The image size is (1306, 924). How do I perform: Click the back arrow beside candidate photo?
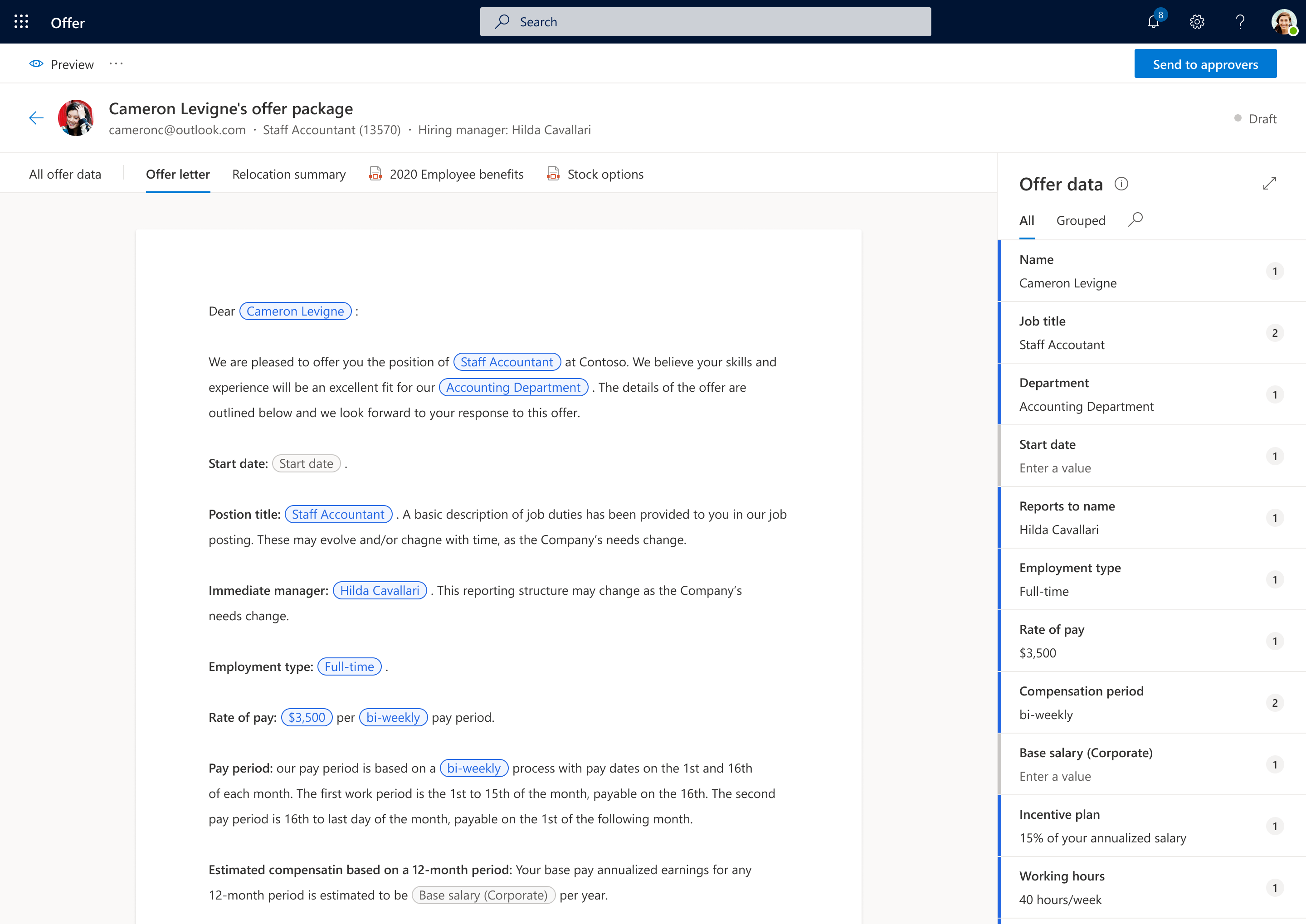(x=36, y=118)
